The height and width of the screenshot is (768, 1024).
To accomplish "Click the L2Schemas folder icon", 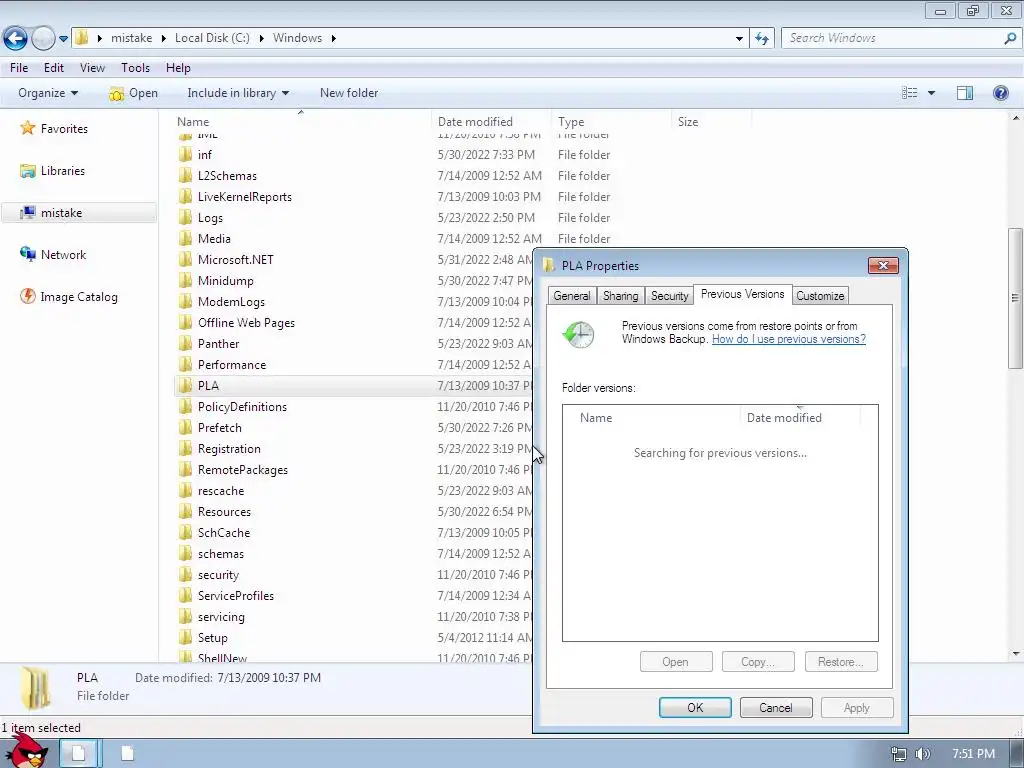I will pyautogui.click(x=185, y=176).
